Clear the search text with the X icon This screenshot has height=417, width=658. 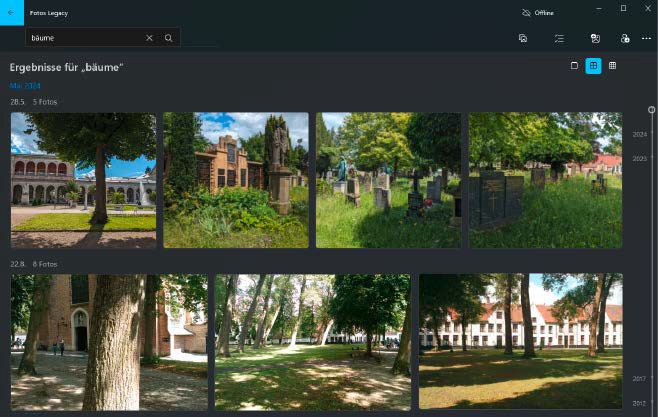click(149, 38)
